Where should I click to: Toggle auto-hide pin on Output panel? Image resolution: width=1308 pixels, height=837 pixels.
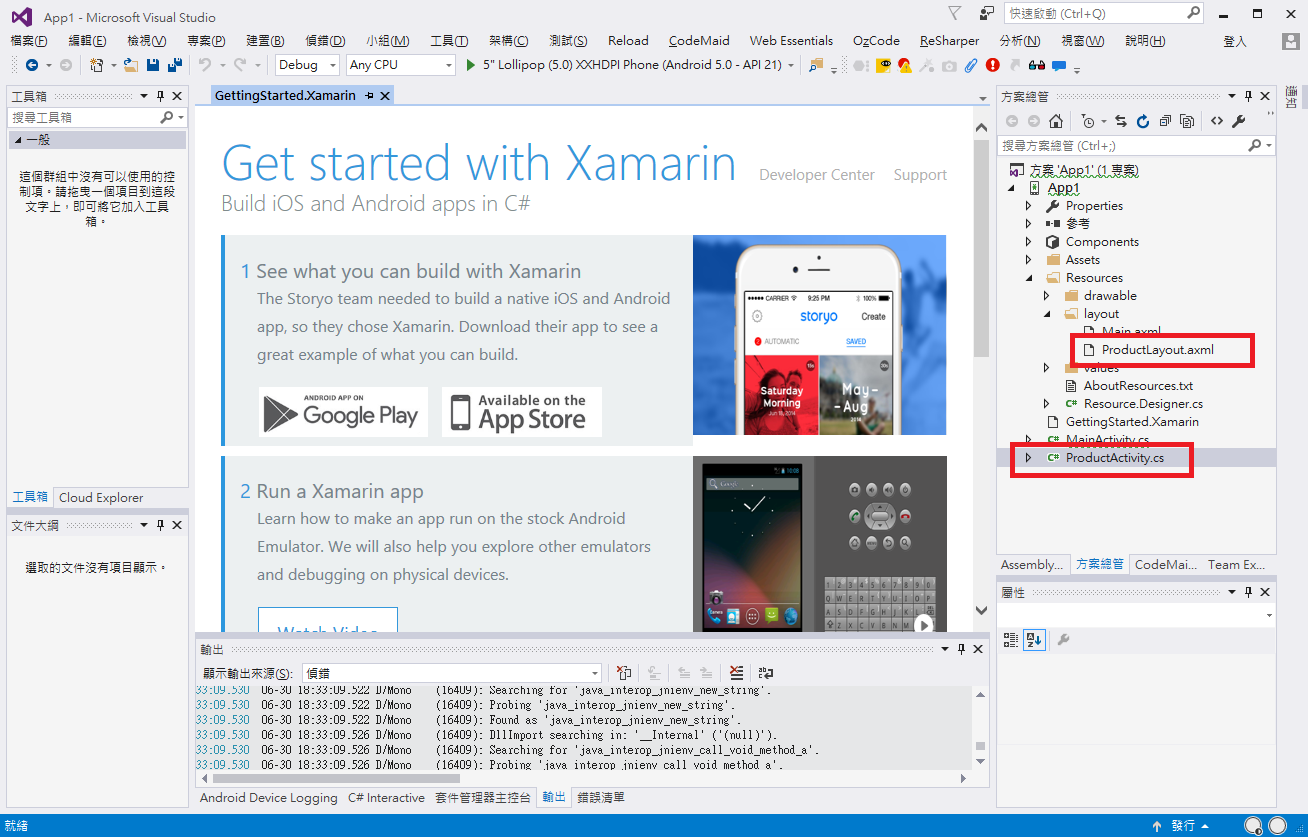961,649
